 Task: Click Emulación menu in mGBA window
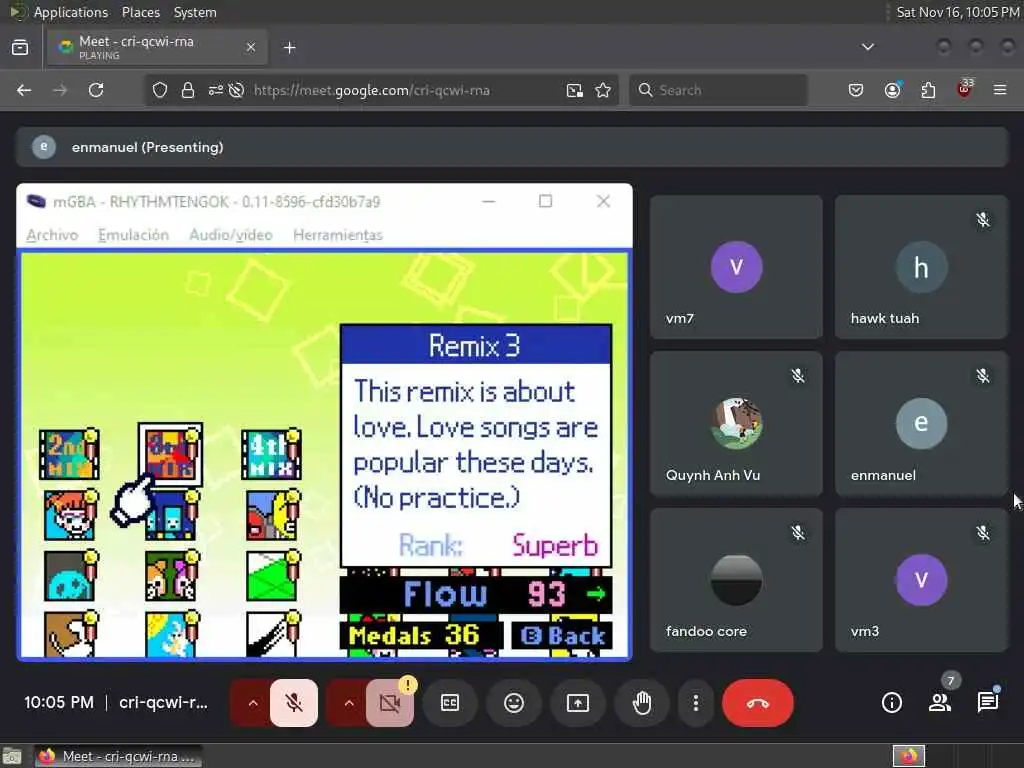tap(133, 234)
